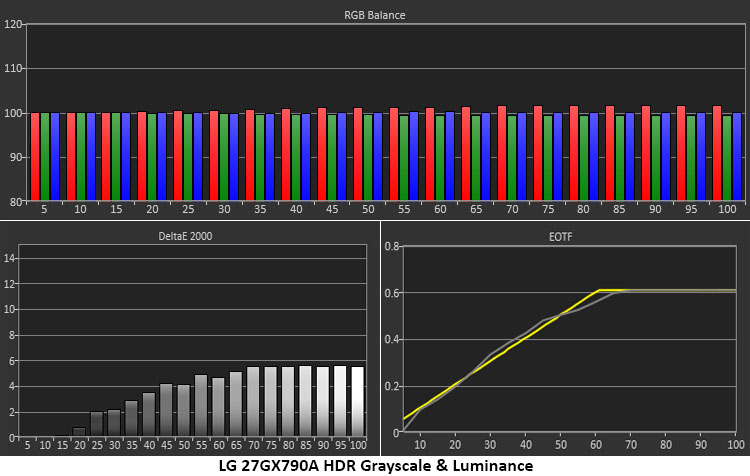Click the DeltaE 2000 chart title
Image resolution: width=750 pixels, height=476 pixels.
[185, 236]
